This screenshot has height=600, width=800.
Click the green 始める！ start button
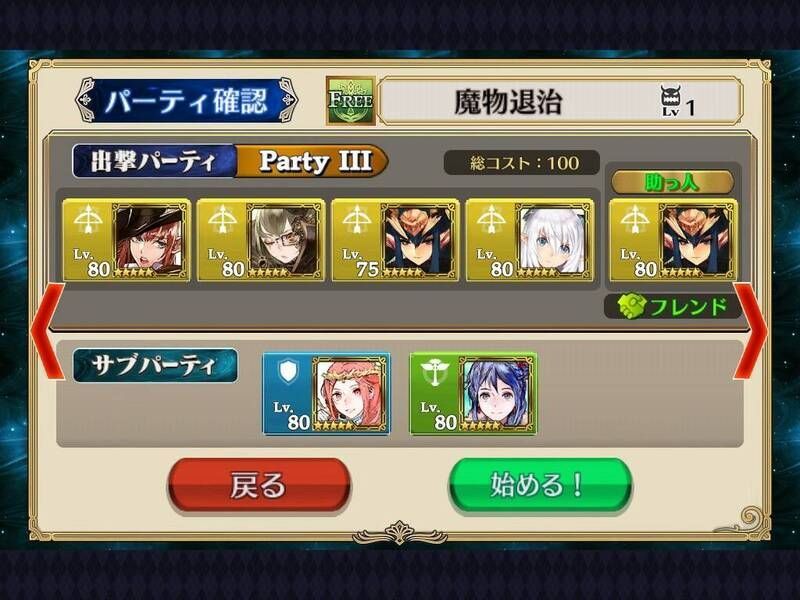point(540,485)
